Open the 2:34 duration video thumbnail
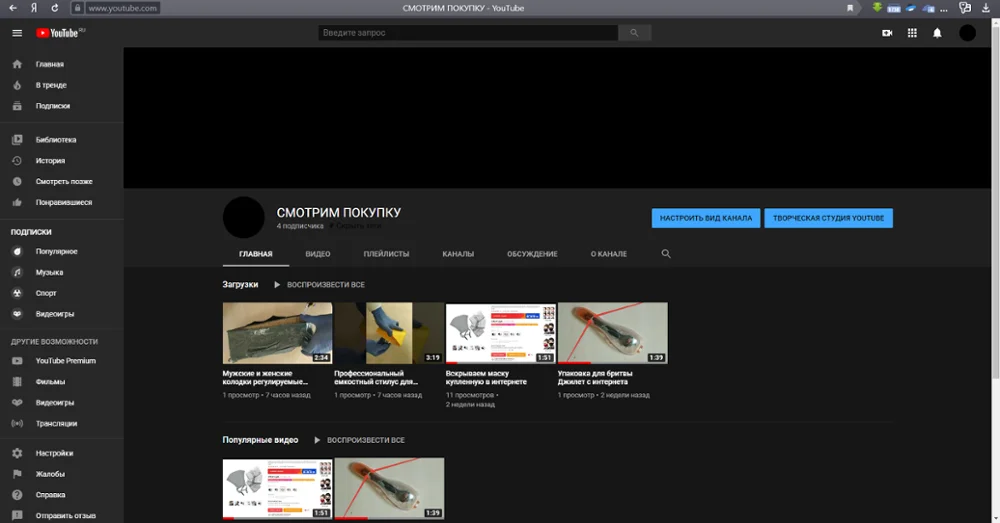This screenshot has height=523, width=1000. [277, 333]
